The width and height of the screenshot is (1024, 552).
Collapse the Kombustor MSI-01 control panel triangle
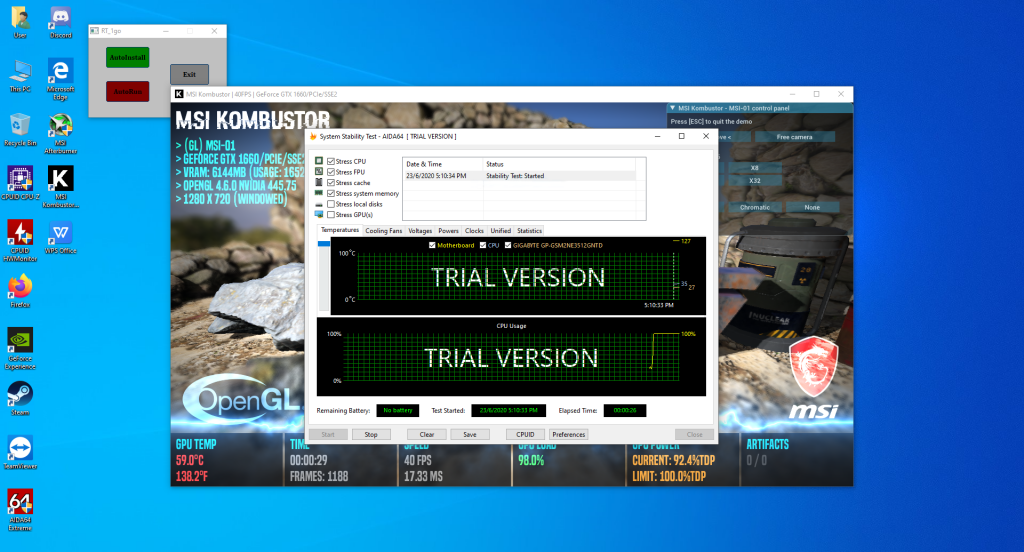point(673,108)
